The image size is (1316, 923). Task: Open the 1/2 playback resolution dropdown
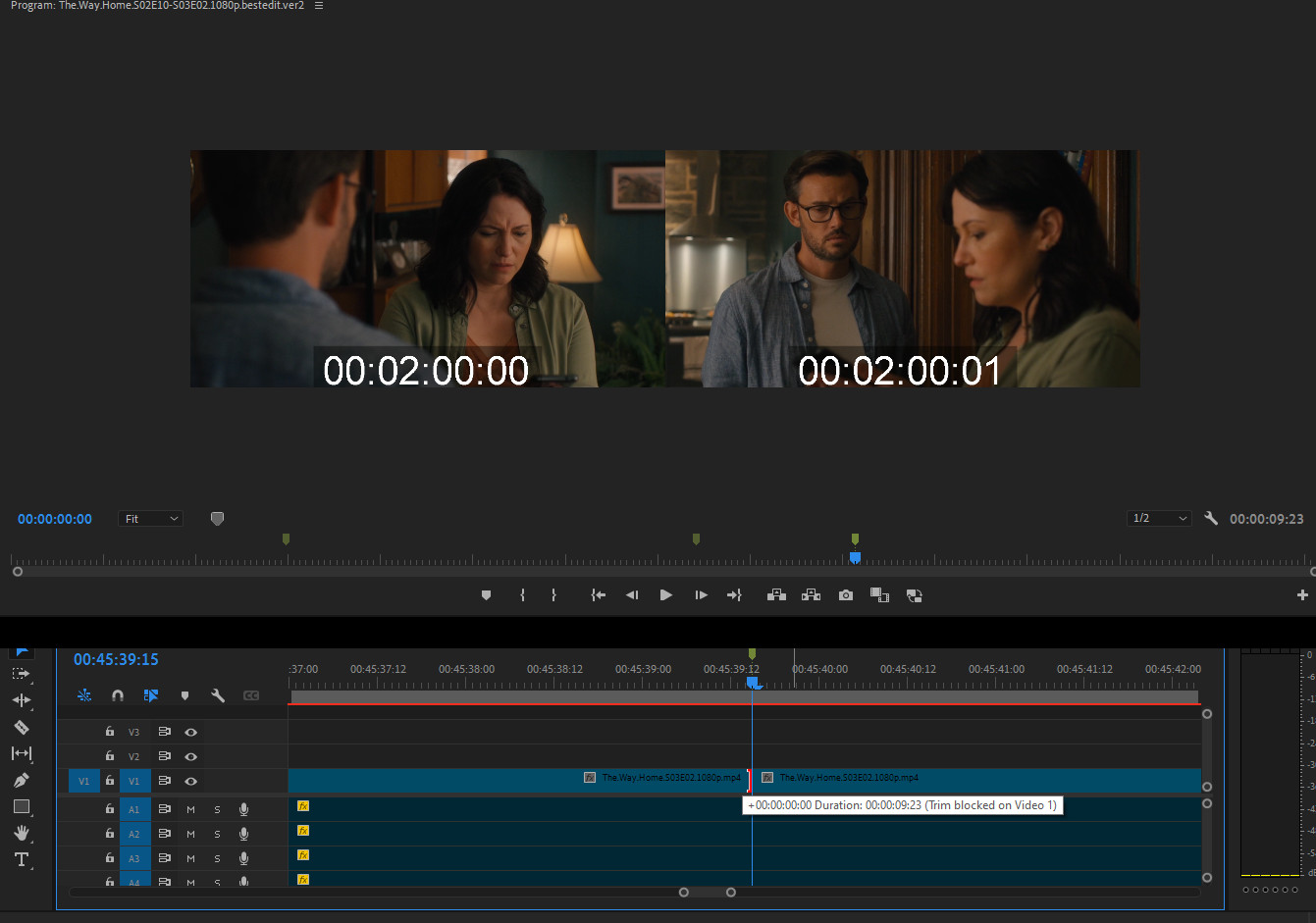point(1159,518)
